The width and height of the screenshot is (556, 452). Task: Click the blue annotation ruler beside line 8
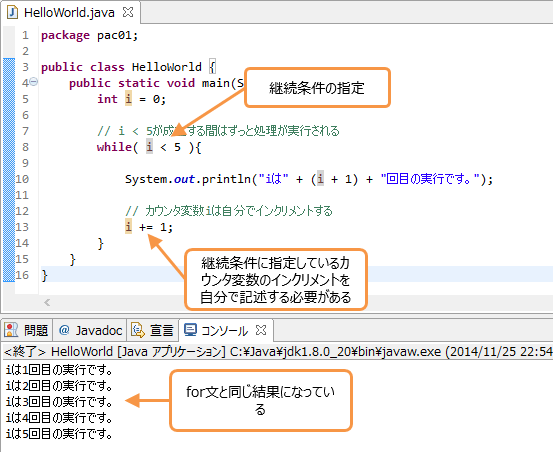pos(9,147)
